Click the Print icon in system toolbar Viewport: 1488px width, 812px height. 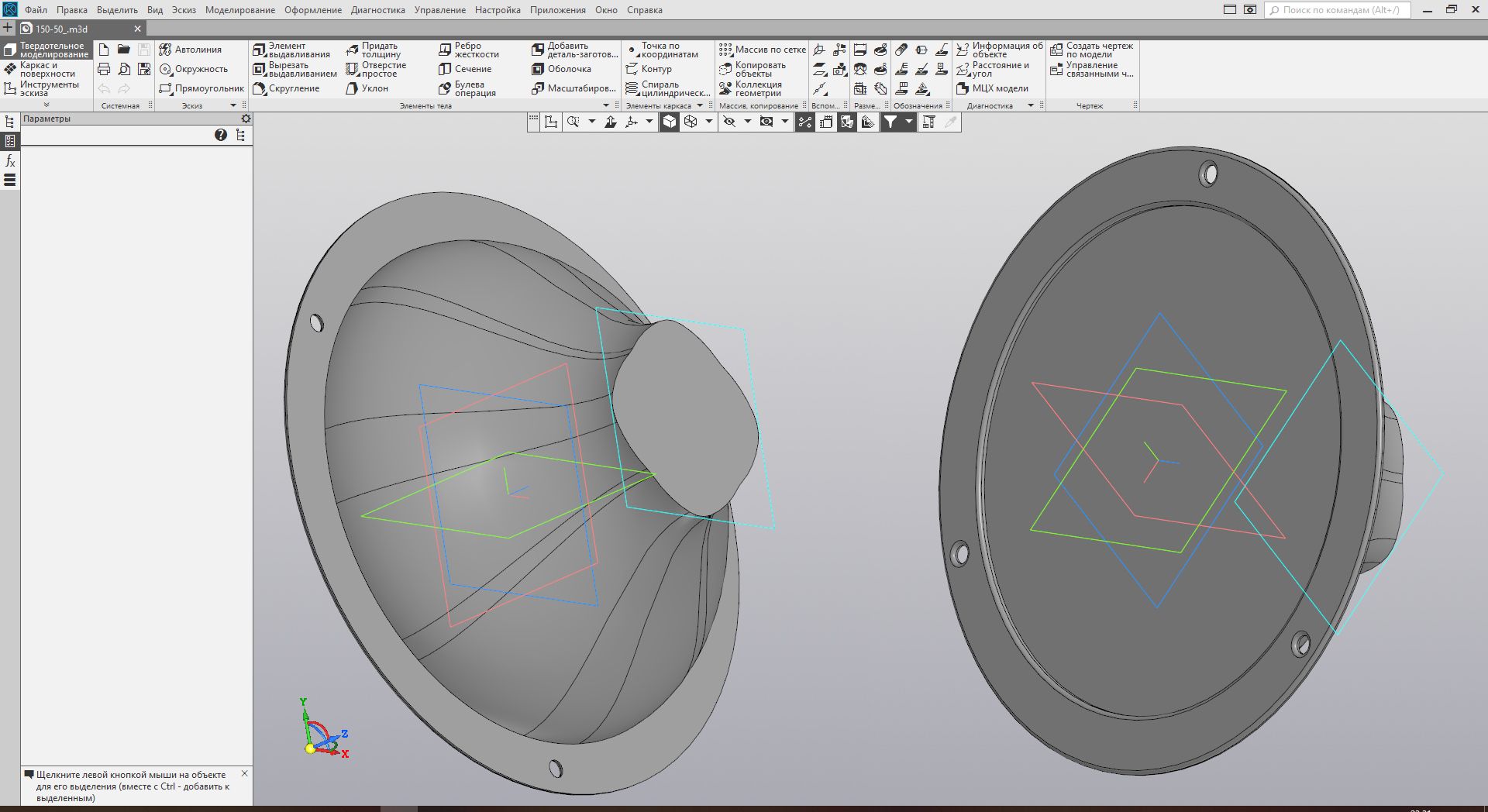pos(104,70)
